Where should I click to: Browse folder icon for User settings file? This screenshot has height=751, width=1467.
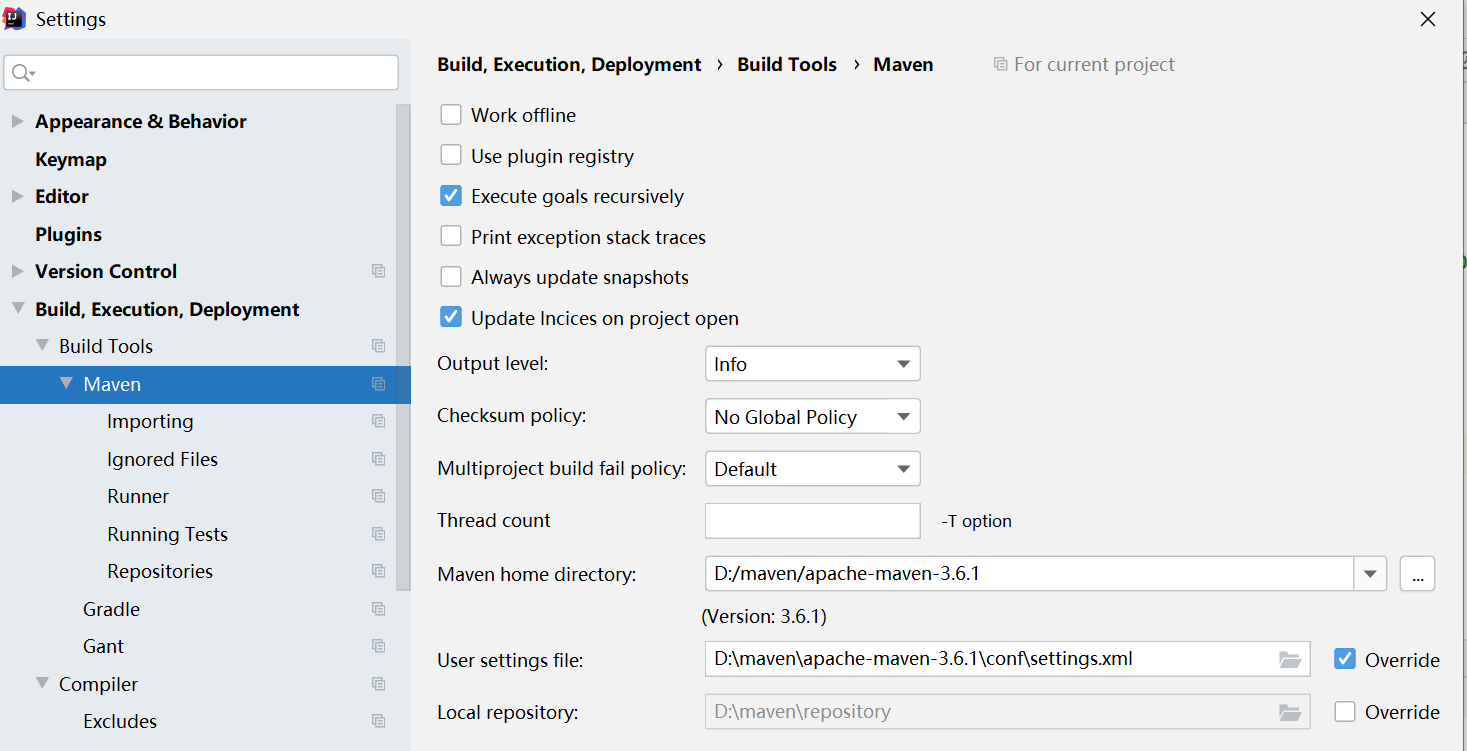[x=1290, y=659]
